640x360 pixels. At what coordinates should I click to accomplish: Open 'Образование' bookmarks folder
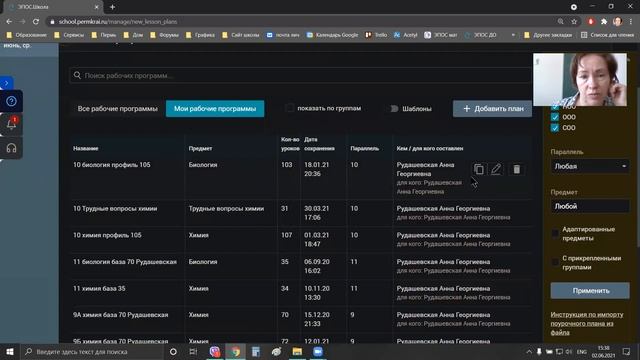click(27, 35)
